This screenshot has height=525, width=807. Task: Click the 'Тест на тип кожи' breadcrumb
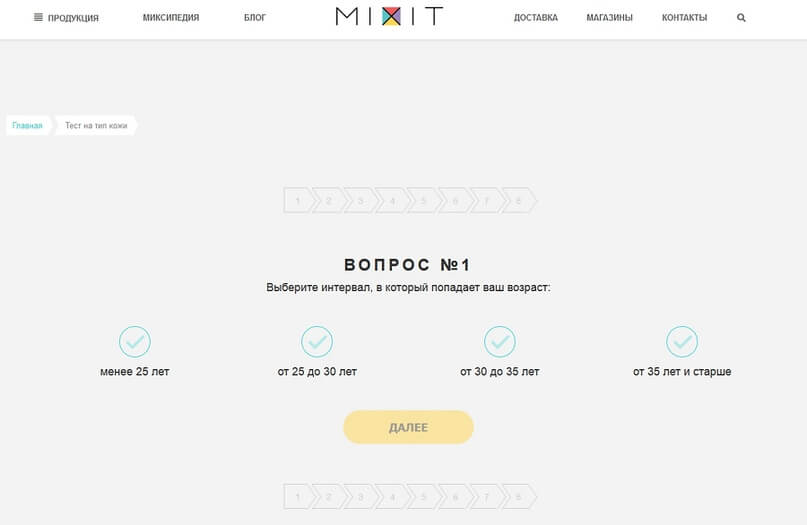click(96, 126)
